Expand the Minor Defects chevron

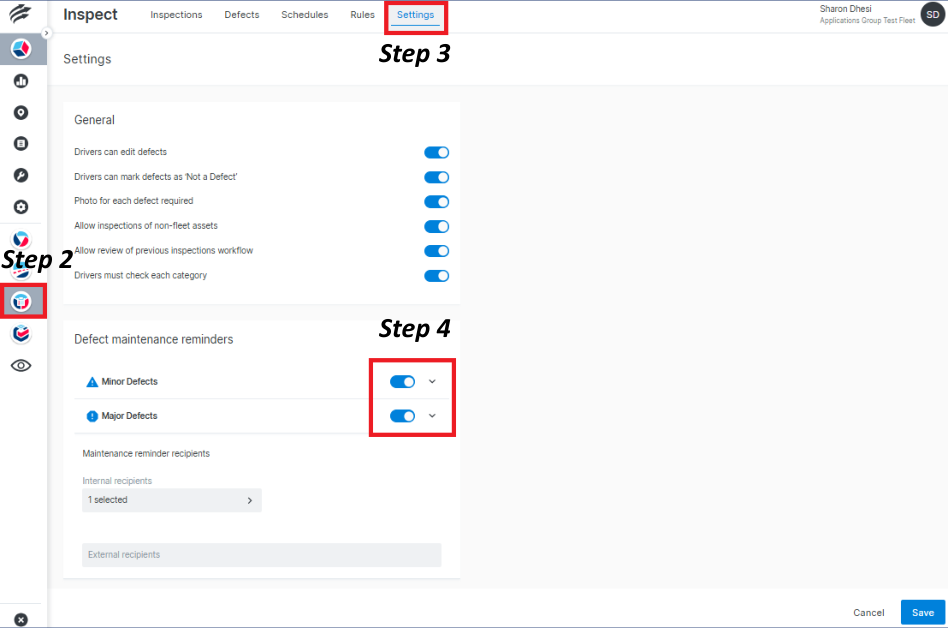click(431, 381)
